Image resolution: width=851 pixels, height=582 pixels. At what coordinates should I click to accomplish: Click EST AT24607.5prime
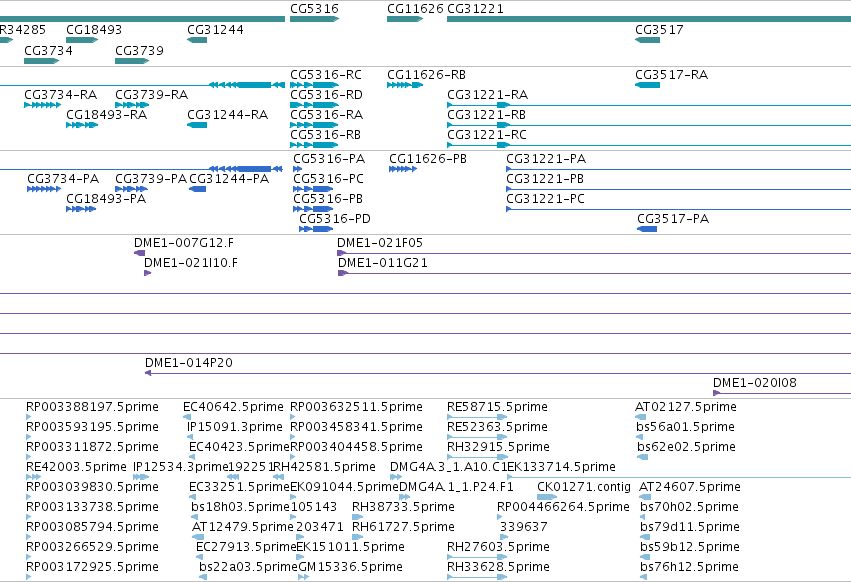(x=645, y=497)
